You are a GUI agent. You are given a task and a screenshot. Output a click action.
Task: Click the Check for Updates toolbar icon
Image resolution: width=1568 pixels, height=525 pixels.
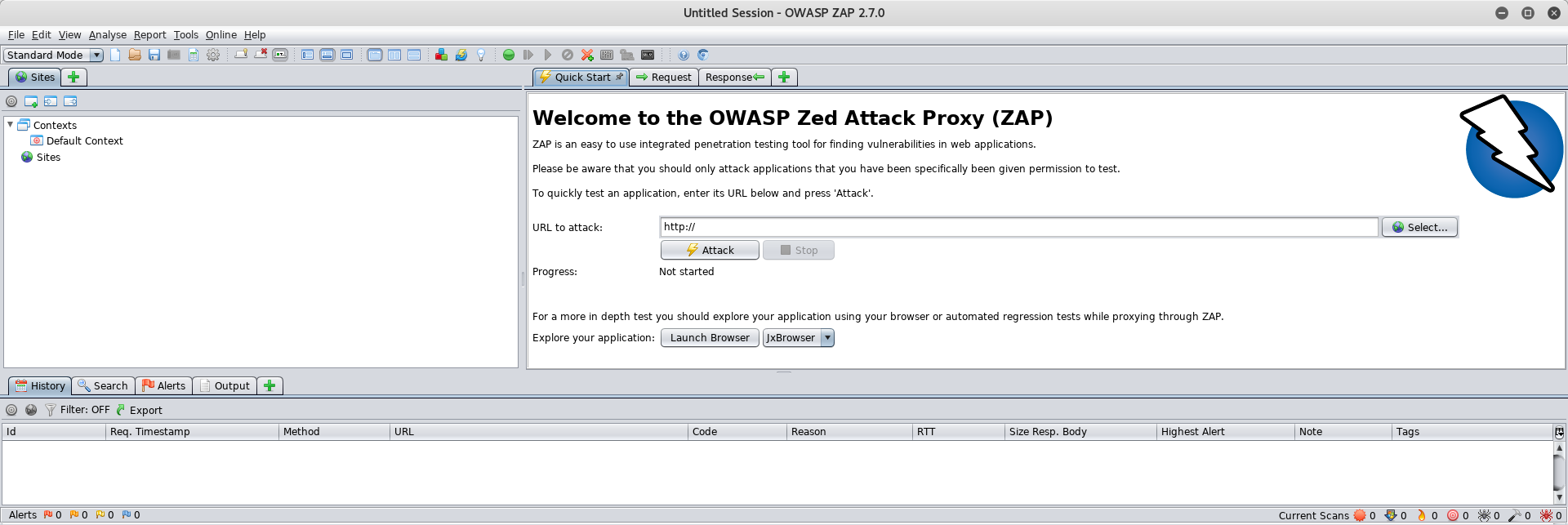(461, 55)
